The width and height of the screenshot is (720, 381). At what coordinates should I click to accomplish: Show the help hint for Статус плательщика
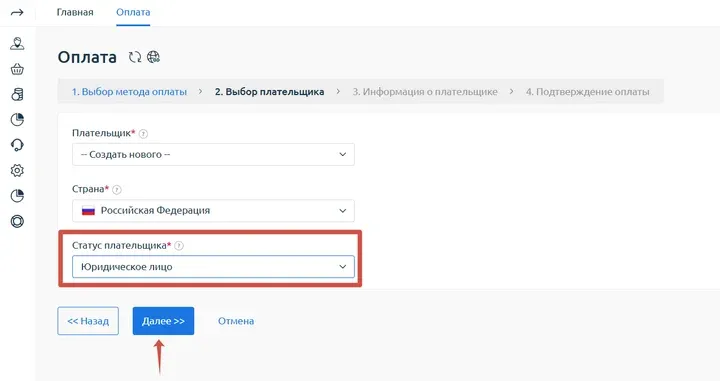[179, 246]
